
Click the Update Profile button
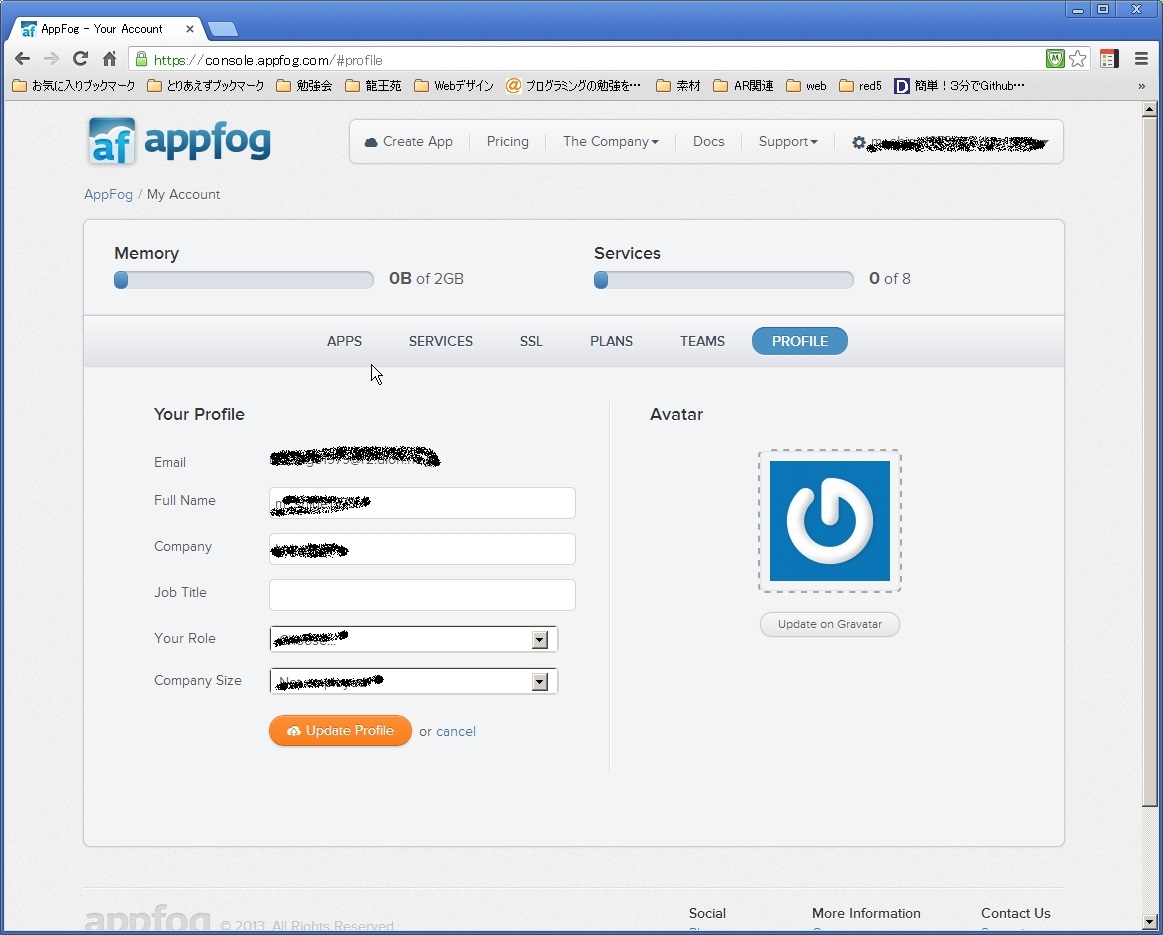pyautogui.click(x=340, y=730)
